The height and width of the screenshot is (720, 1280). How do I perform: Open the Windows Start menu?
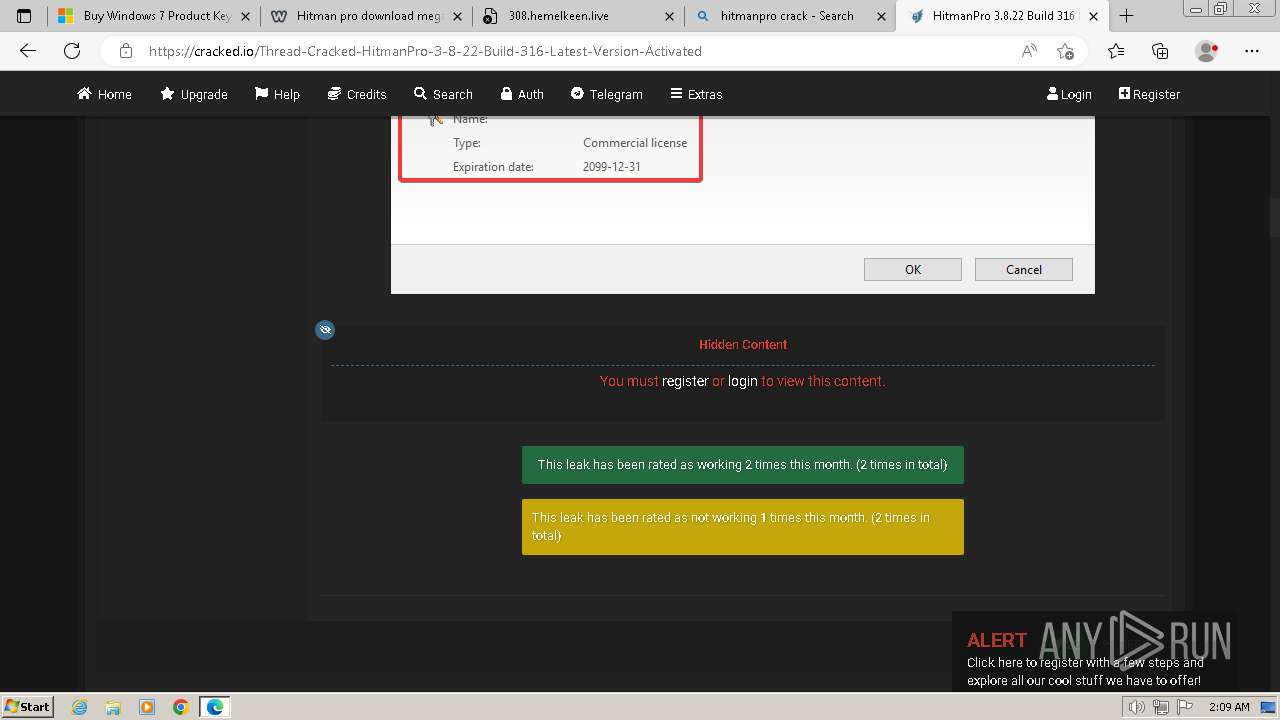pyautogui.click(x=27, y=706)
